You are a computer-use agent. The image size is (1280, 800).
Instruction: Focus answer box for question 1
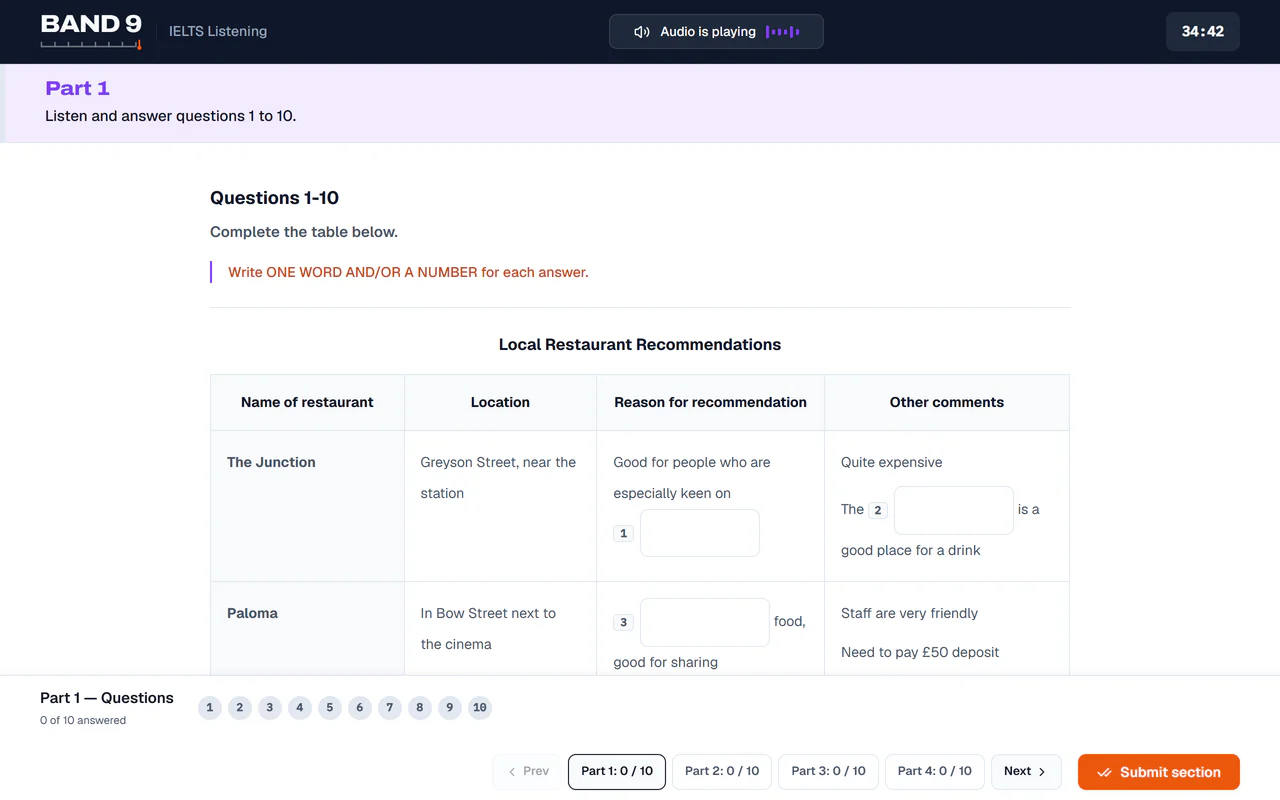pyautogui.click(x=700, y=533)
